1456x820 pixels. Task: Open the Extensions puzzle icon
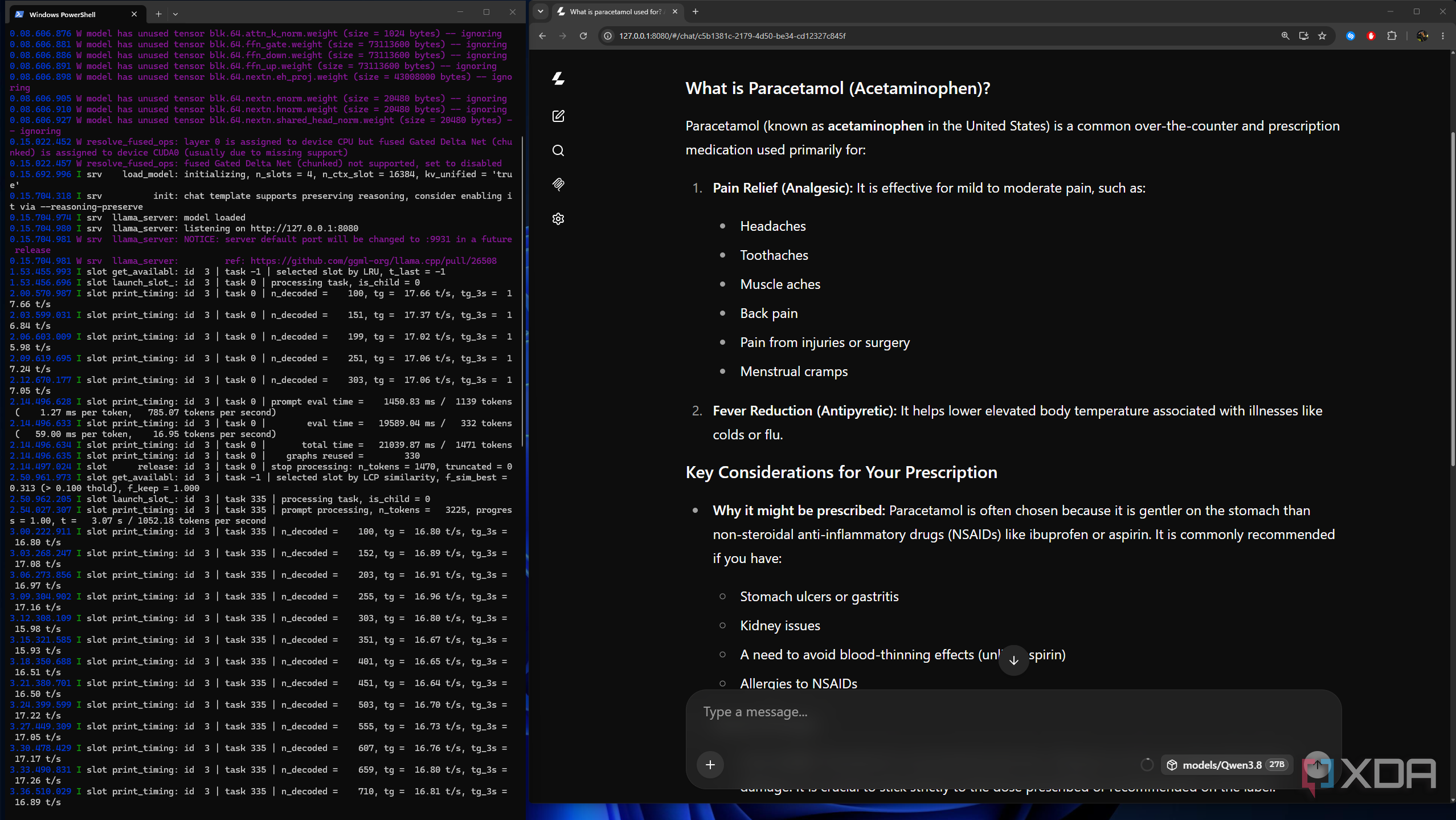[1392, 36]
